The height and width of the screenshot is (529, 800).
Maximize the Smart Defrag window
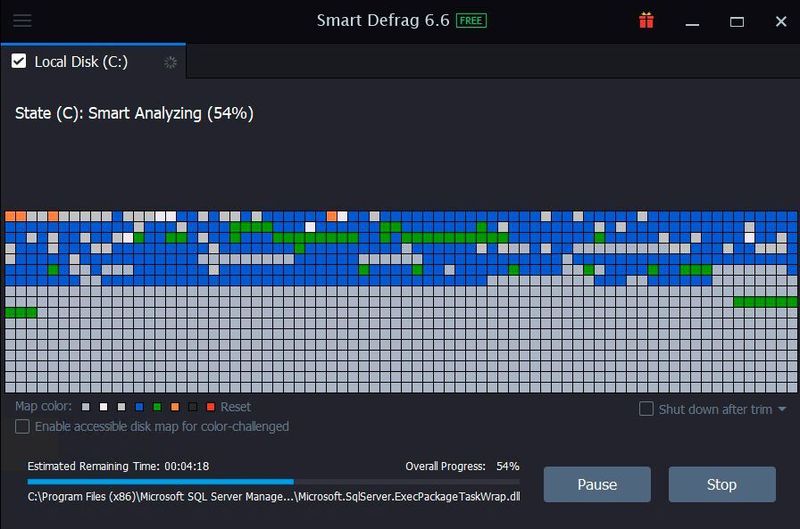click(736, 22)
